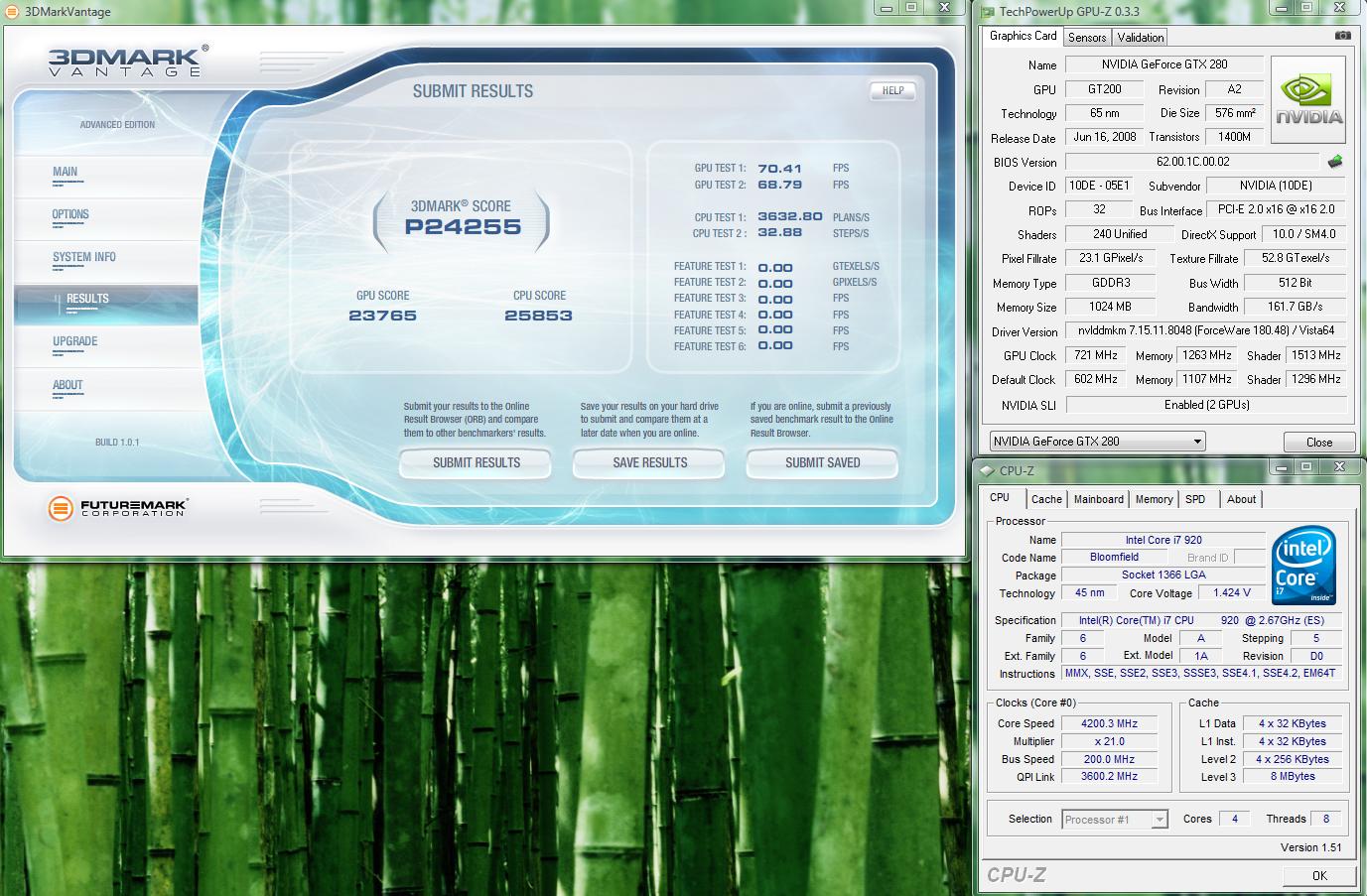The width and height of the screenshot is (1367, 896).
Task: Click the Close button in GPU-Z
Action: pyautogui.click(x=1319, y=442)
